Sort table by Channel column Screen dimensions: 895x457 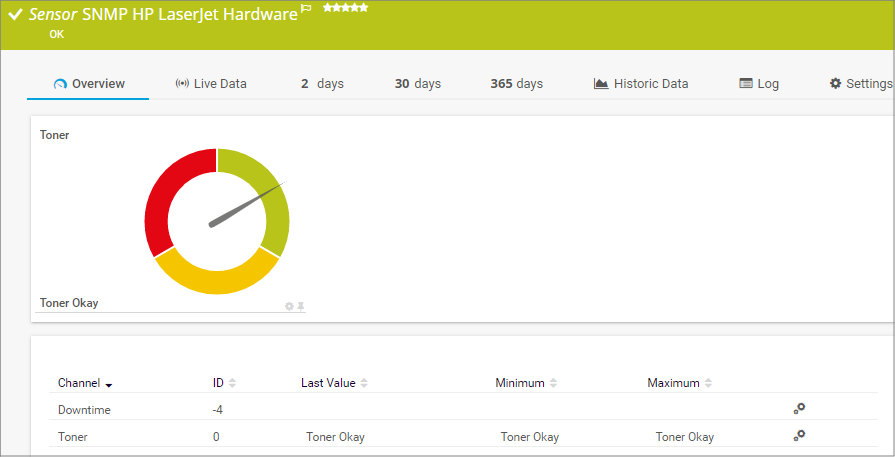pos(85,383)
